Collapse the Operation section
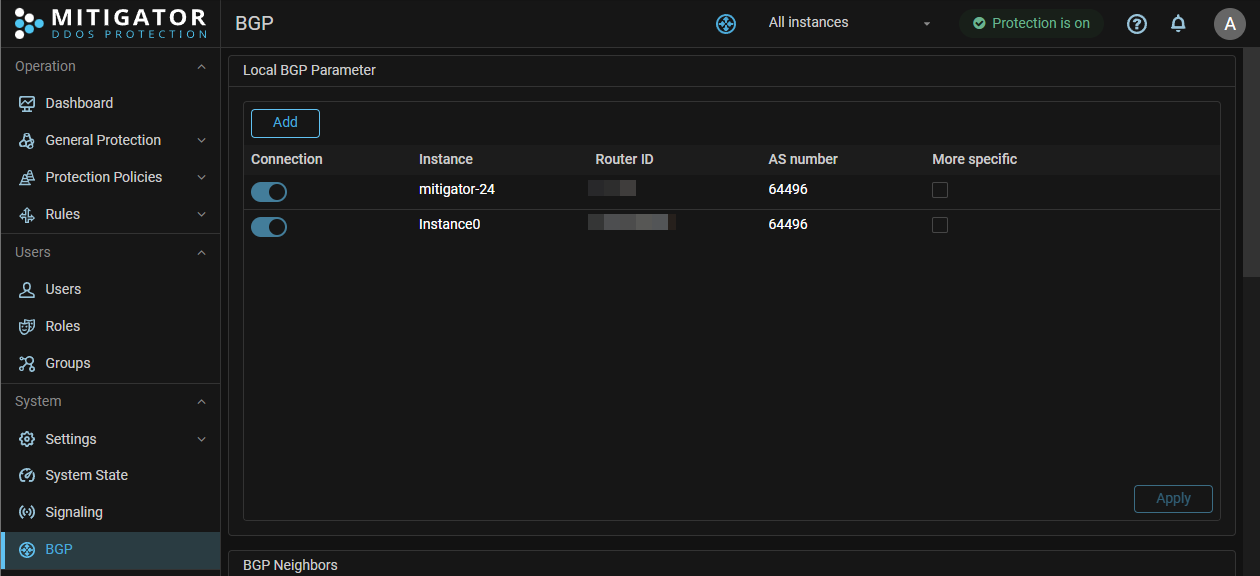The image size is (1260, 576). pyautogui.click(x=201, y=67)
